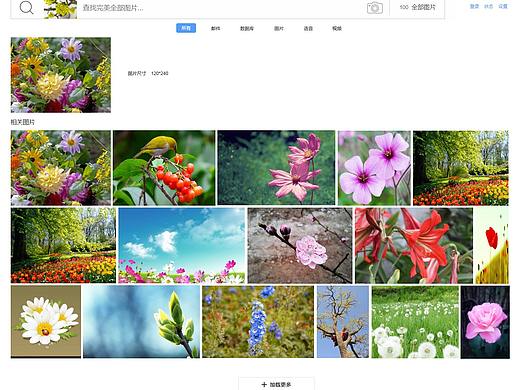Click the 全部图片 label in search bar
520x390 pixels.
pyautogui.click(x=423, y=7)
